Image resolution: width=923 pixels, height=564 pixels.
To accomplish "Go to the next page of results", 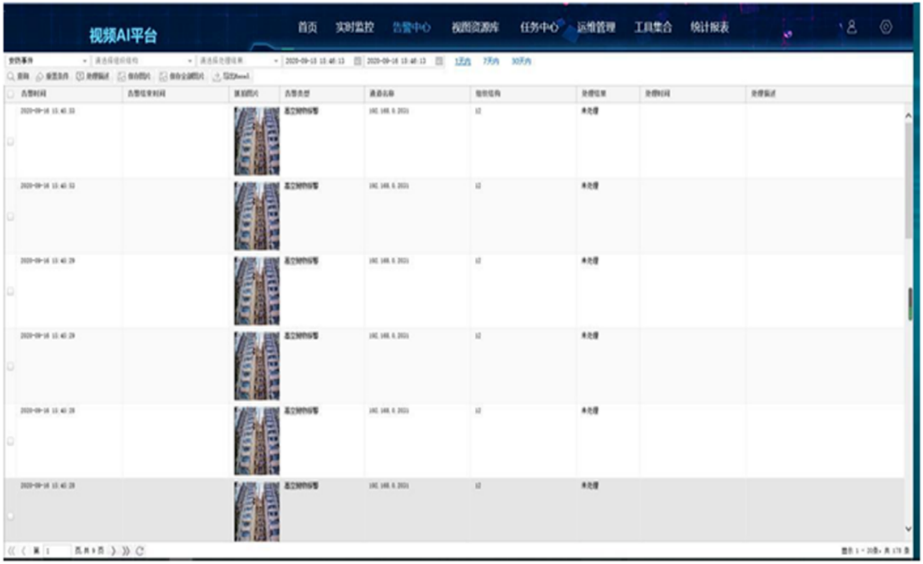I will coord(113,551).
